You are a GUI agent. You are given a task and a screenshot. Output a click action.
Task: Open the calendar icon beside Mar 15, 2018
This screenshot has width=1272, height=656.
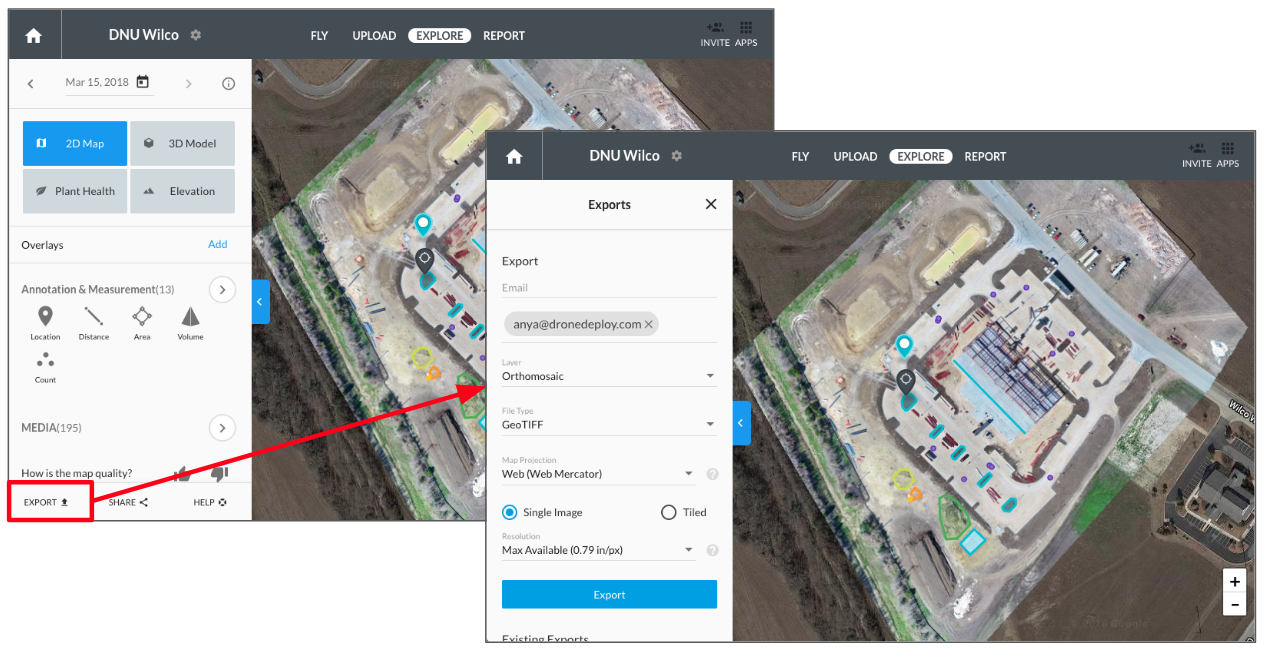(143, 82)
